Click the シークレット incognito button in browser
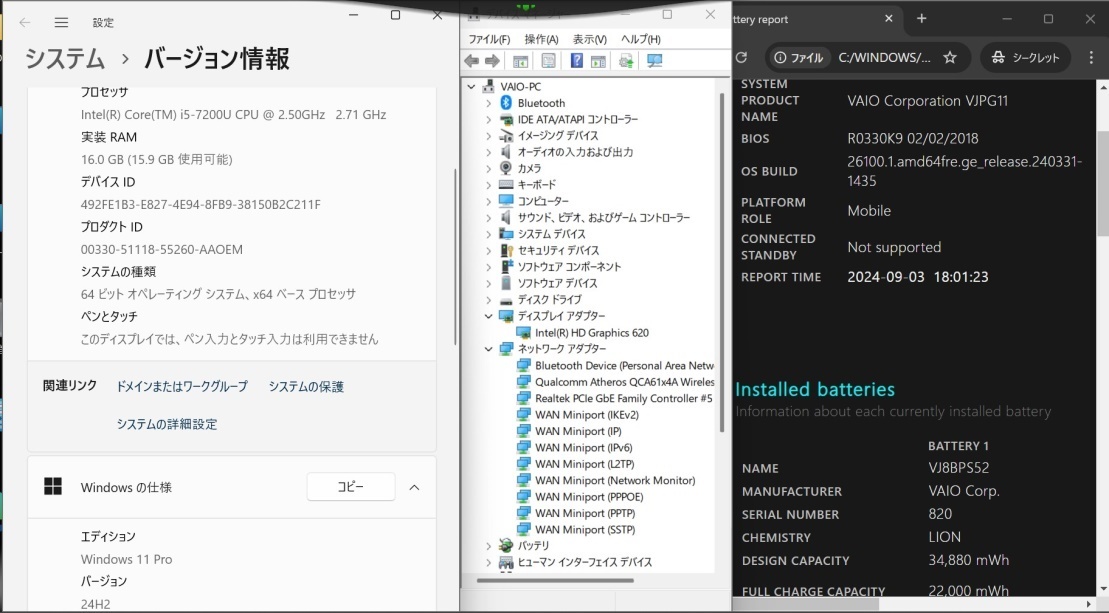Screen dimensions: 1109x613 pyautogui.click(x=1026, y=57)
